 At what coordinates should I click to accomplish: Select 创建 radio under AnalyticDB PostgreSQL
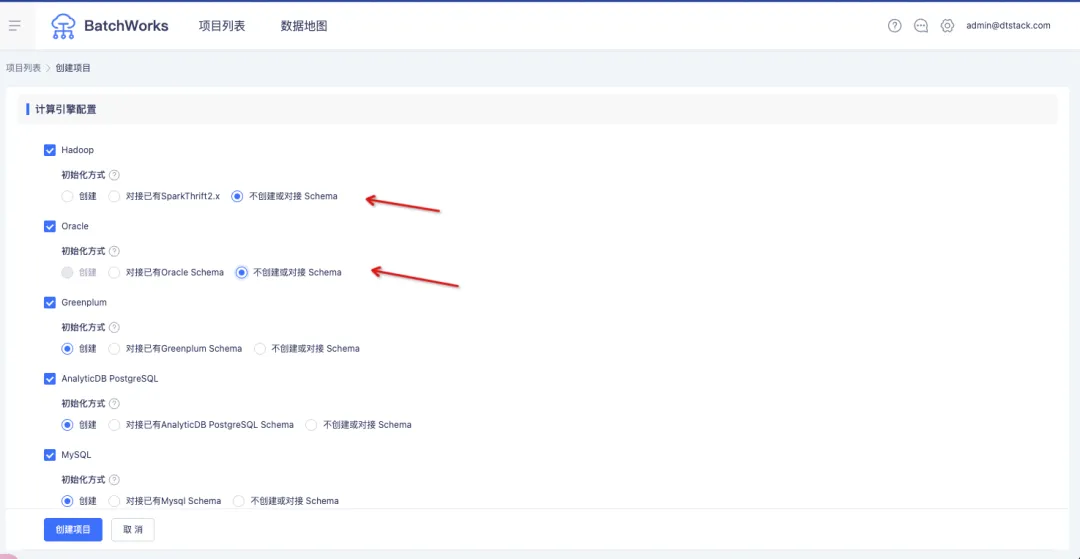(x=67, y=425)
